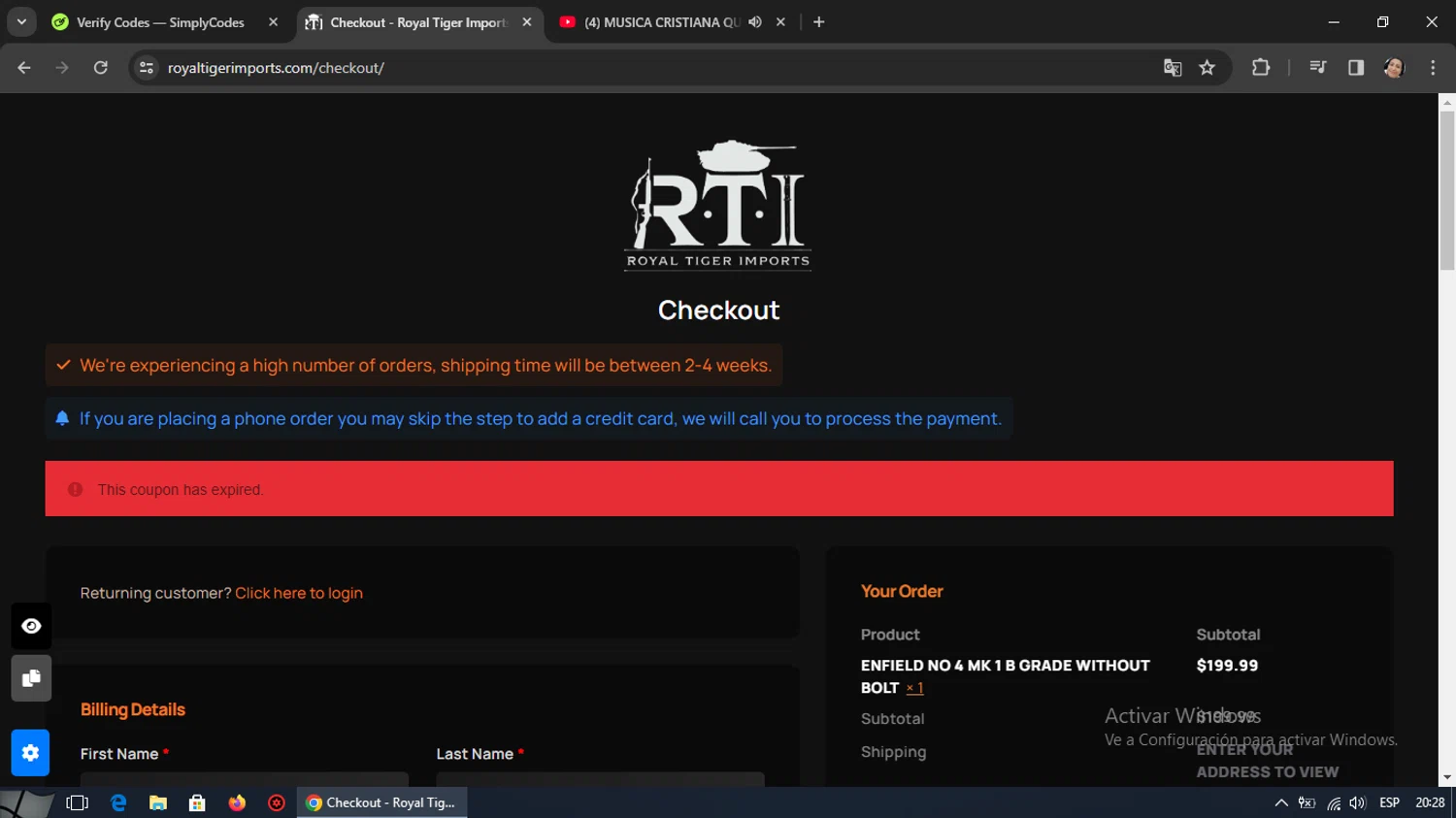Click the phone order payment notice

529,419
